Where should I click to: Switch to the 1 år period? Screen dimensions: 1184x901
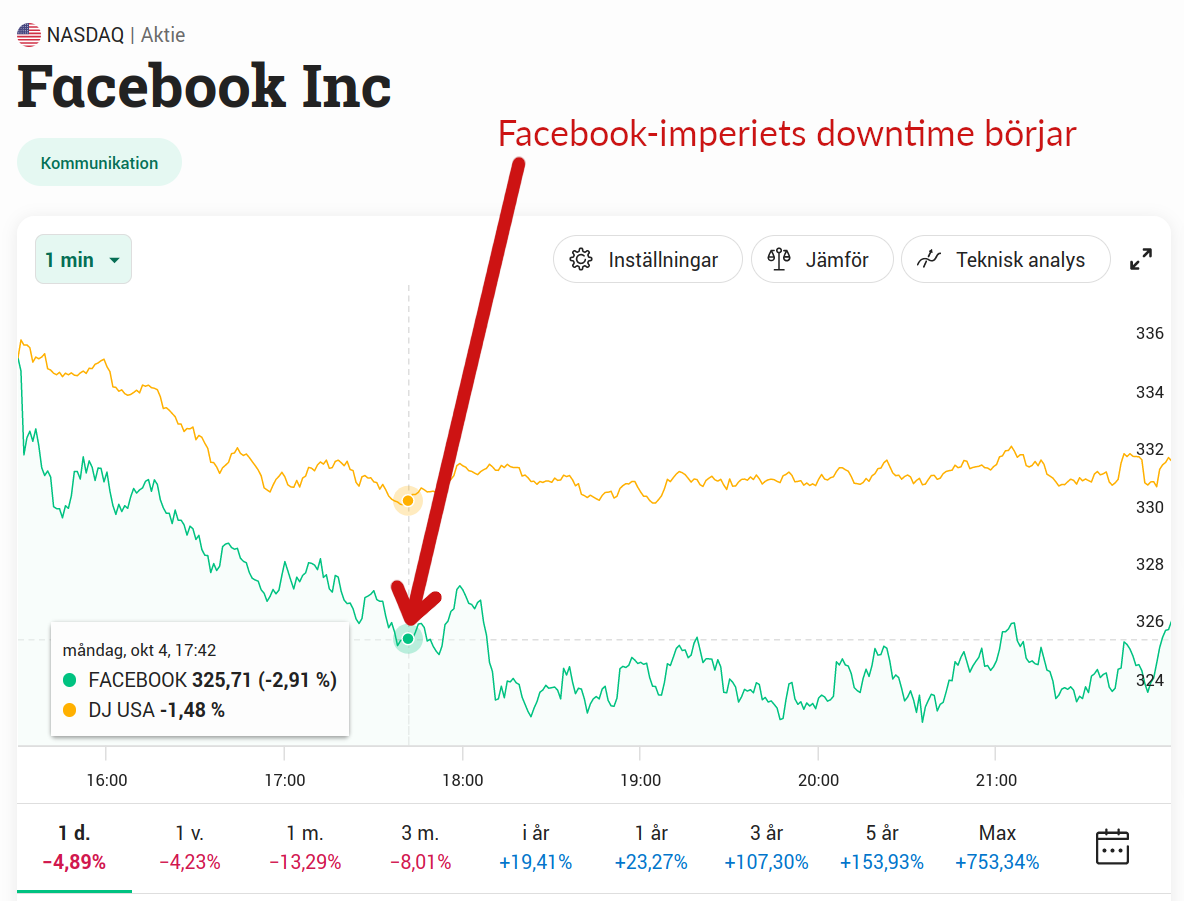[x=651, y=846]
